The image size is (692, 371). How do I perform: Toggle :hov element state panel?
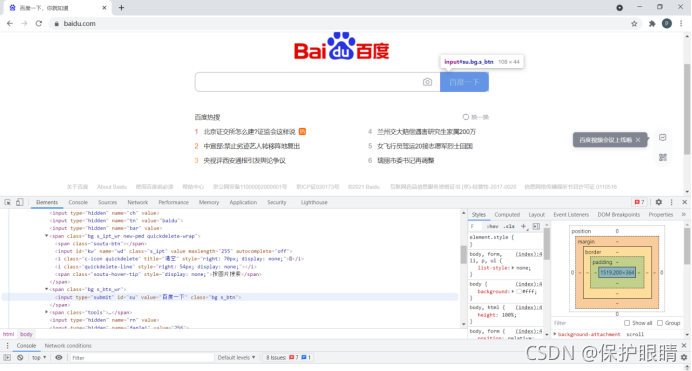coord(492,226)
